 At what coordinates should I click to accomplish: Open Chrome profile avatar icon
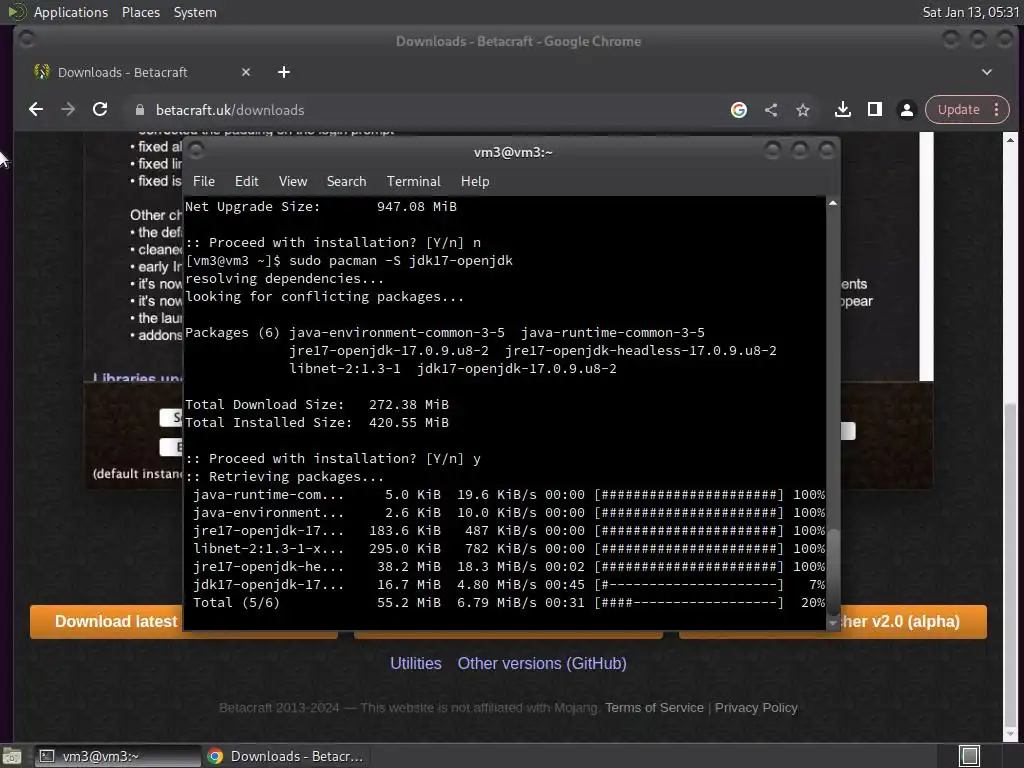(906, 110)
